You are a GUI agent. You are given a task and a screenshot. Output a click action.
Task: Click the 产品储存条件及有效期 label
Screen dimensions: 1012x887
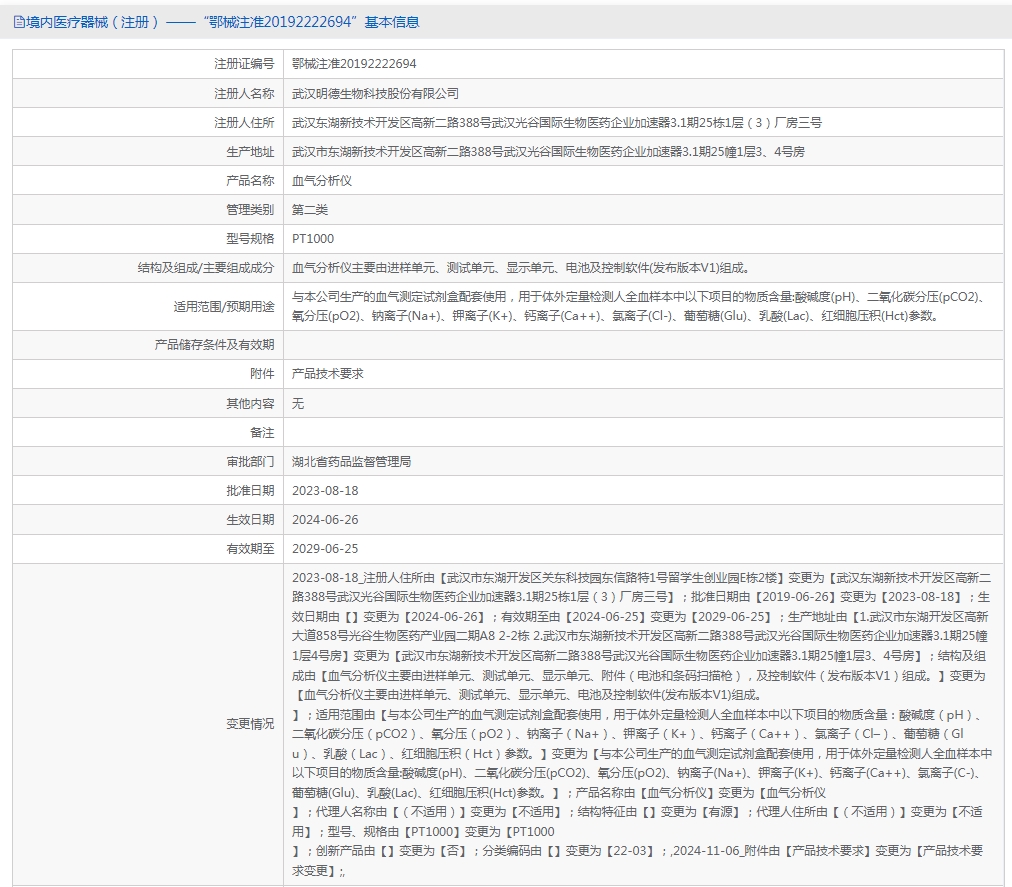[x=214, y=345]
